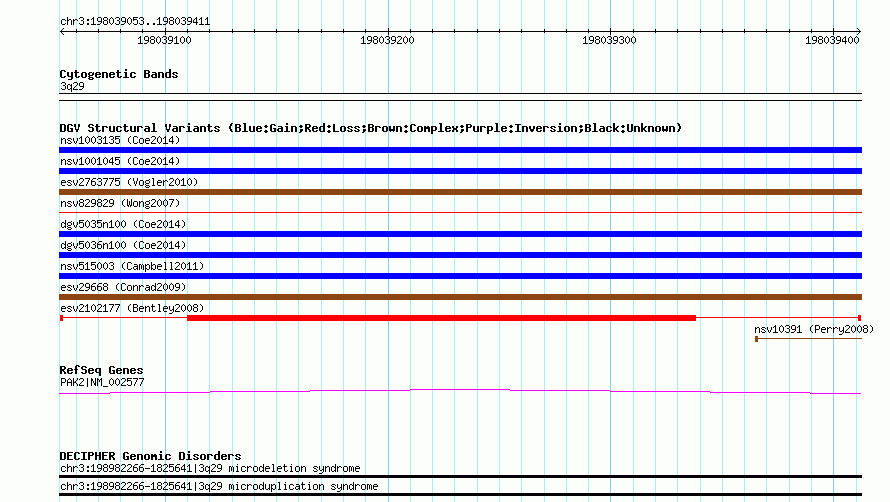The image size is (890, 502).
Task: Open the 3q29 microduplication syndrome entry
Action: 219,487
